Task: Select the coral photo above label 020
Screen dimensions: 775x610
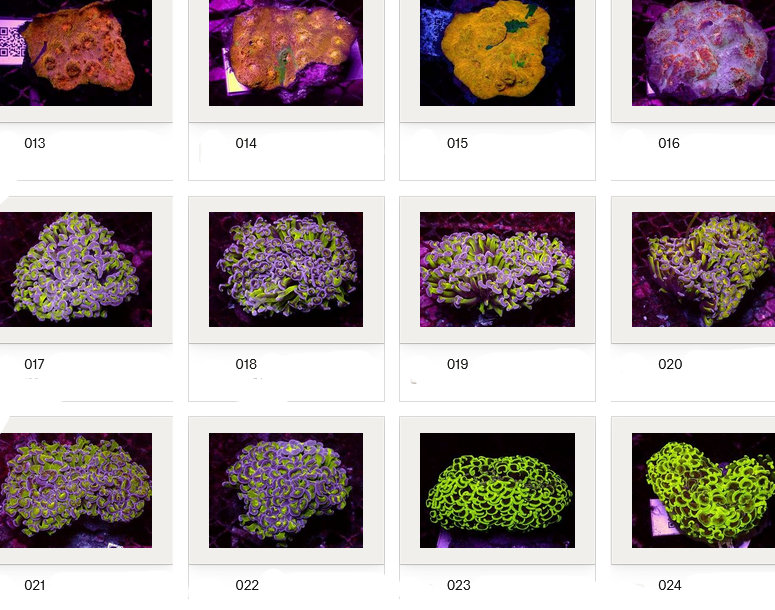Action: pos(703,269)
